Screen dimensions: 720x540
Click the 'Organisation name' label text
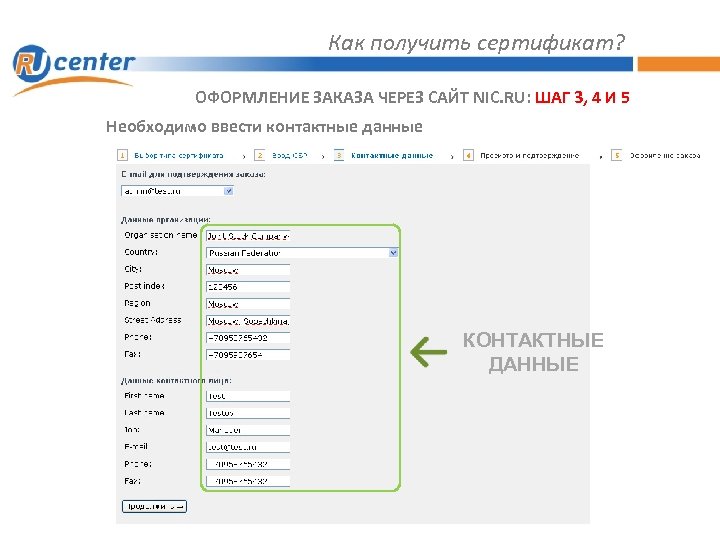click(x=160, y=235)
